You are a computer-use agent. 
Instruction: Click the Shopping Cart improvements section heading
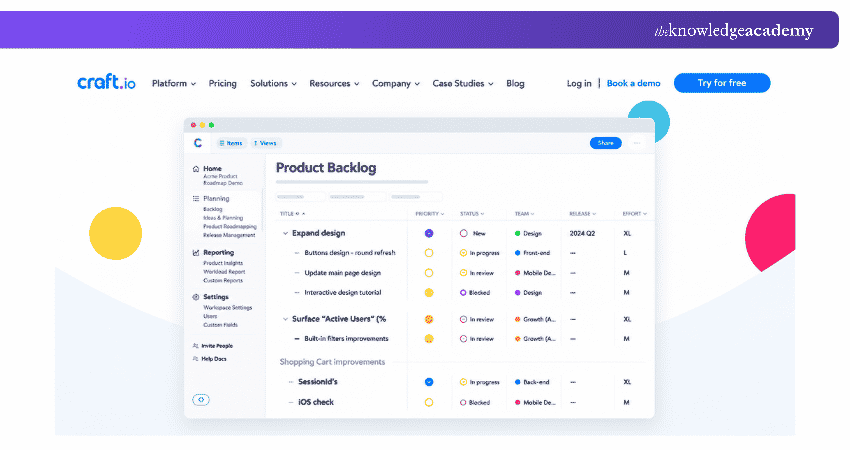pos(332,362)
